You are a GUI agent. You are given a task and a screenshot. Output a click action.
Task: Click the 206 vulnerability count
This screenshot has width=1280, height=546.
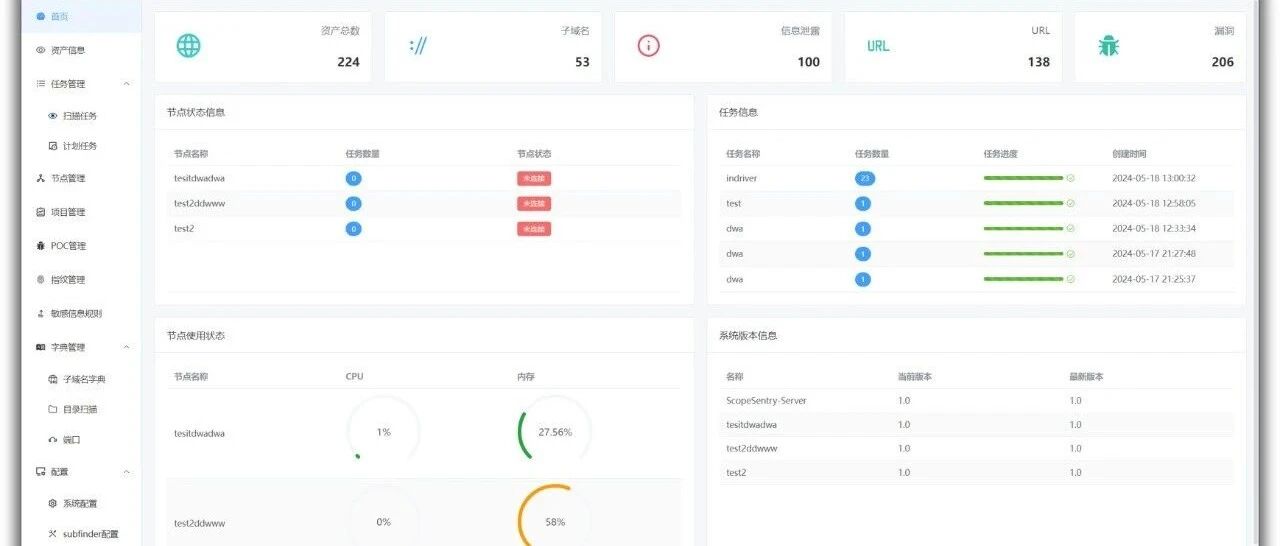click(x=1223, y=62)
